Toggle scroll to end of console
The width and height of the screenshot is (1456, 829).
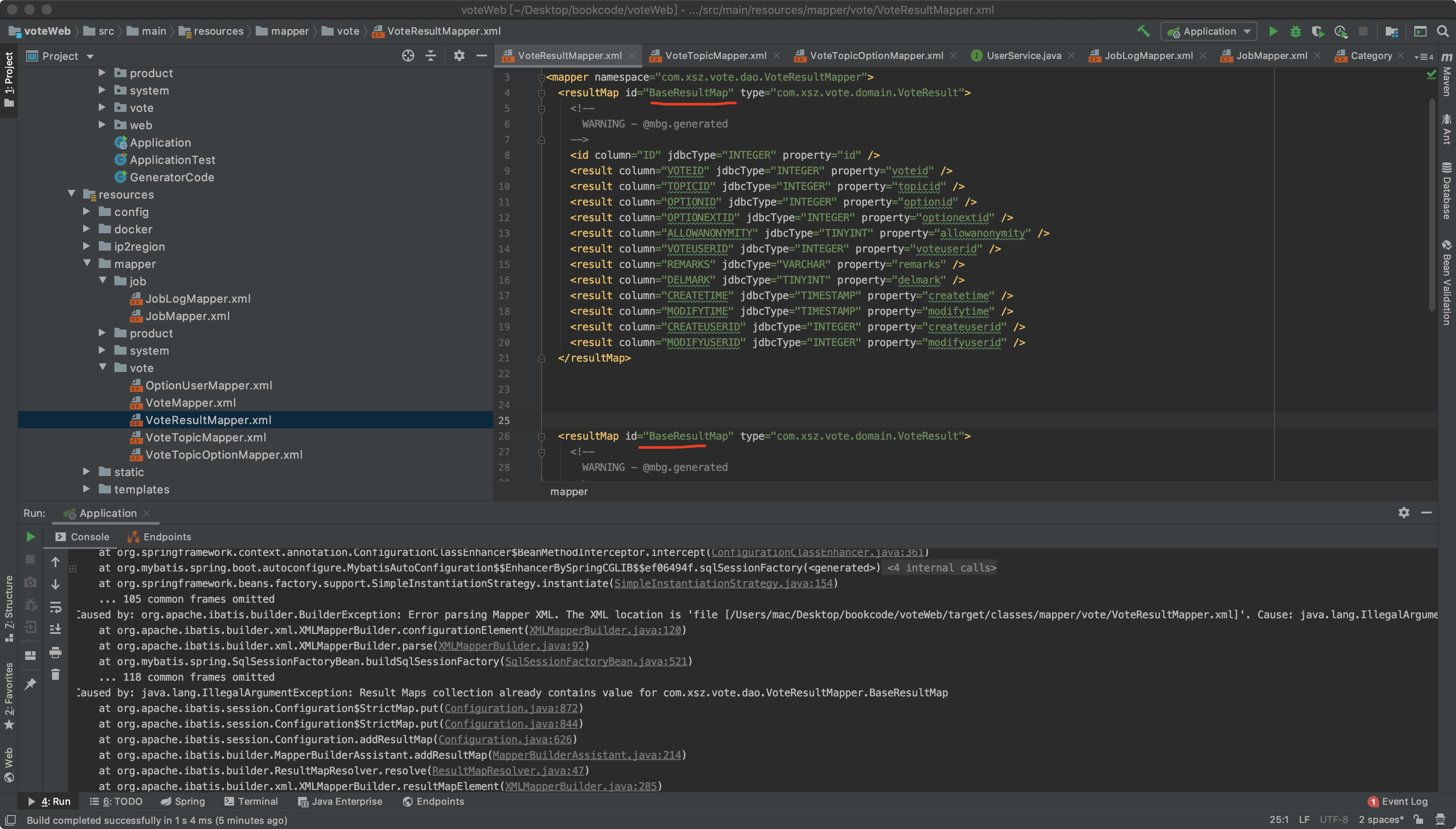click(55, 629)
